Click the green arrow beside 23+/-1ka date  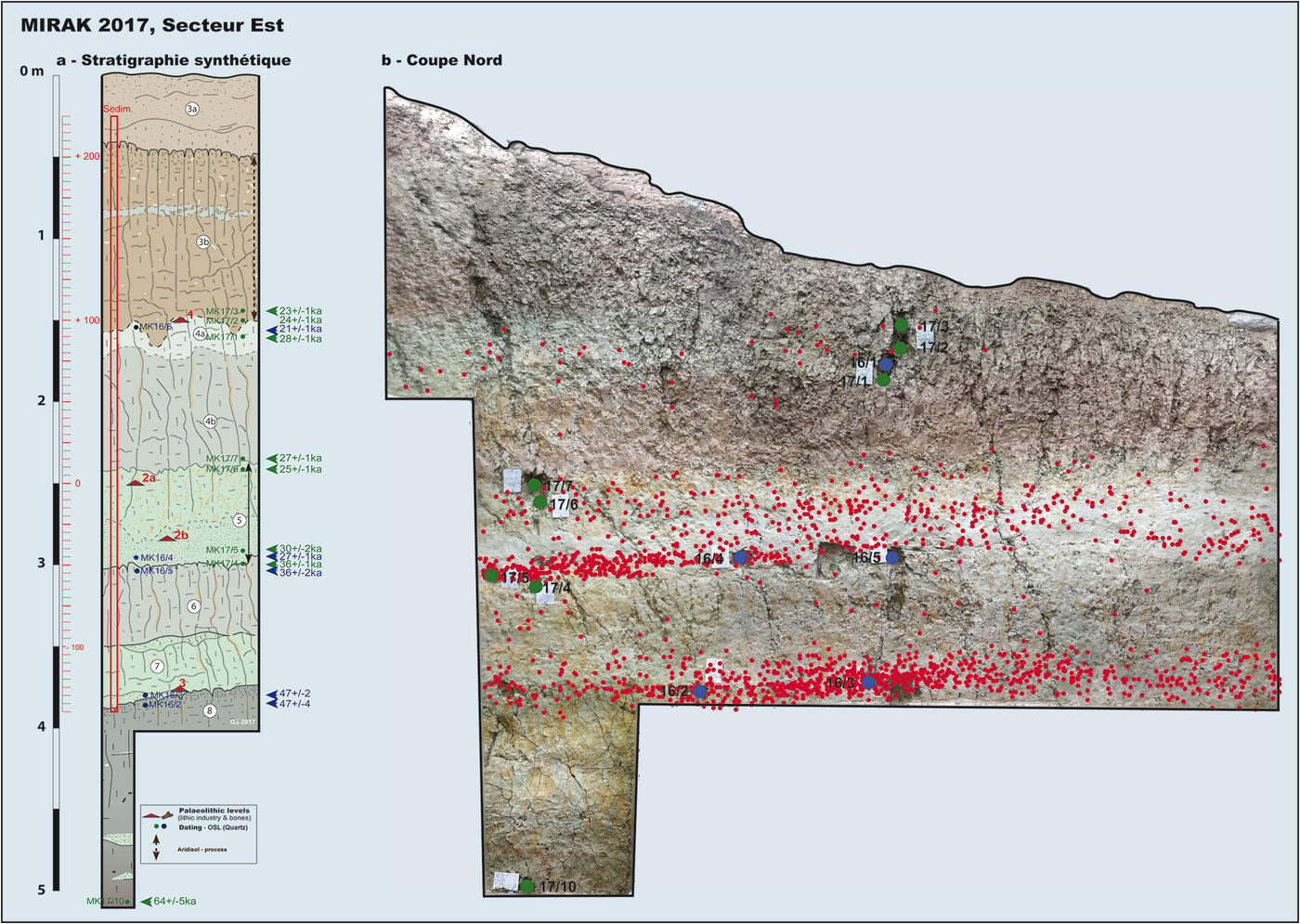point(271,311)
